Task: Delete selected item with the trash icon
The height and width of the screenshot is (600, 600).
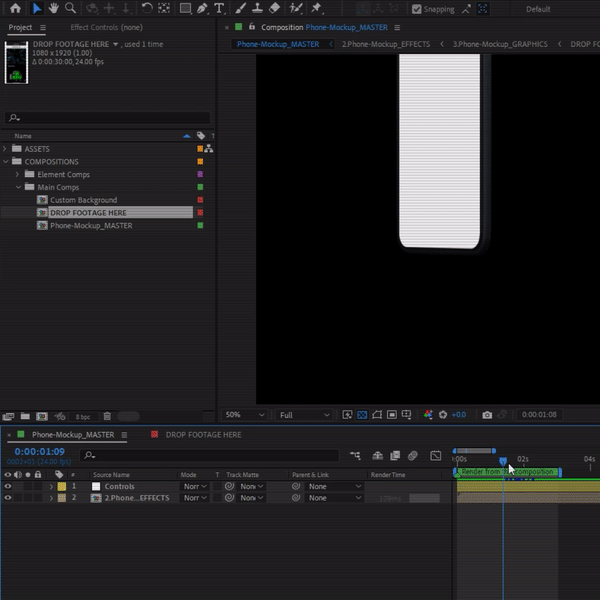Action: coord(107,416)
